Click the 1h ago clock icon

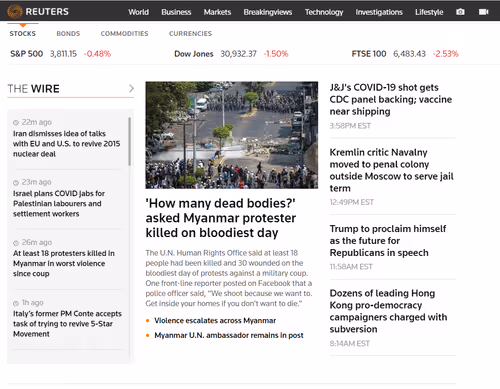[16, 303]
